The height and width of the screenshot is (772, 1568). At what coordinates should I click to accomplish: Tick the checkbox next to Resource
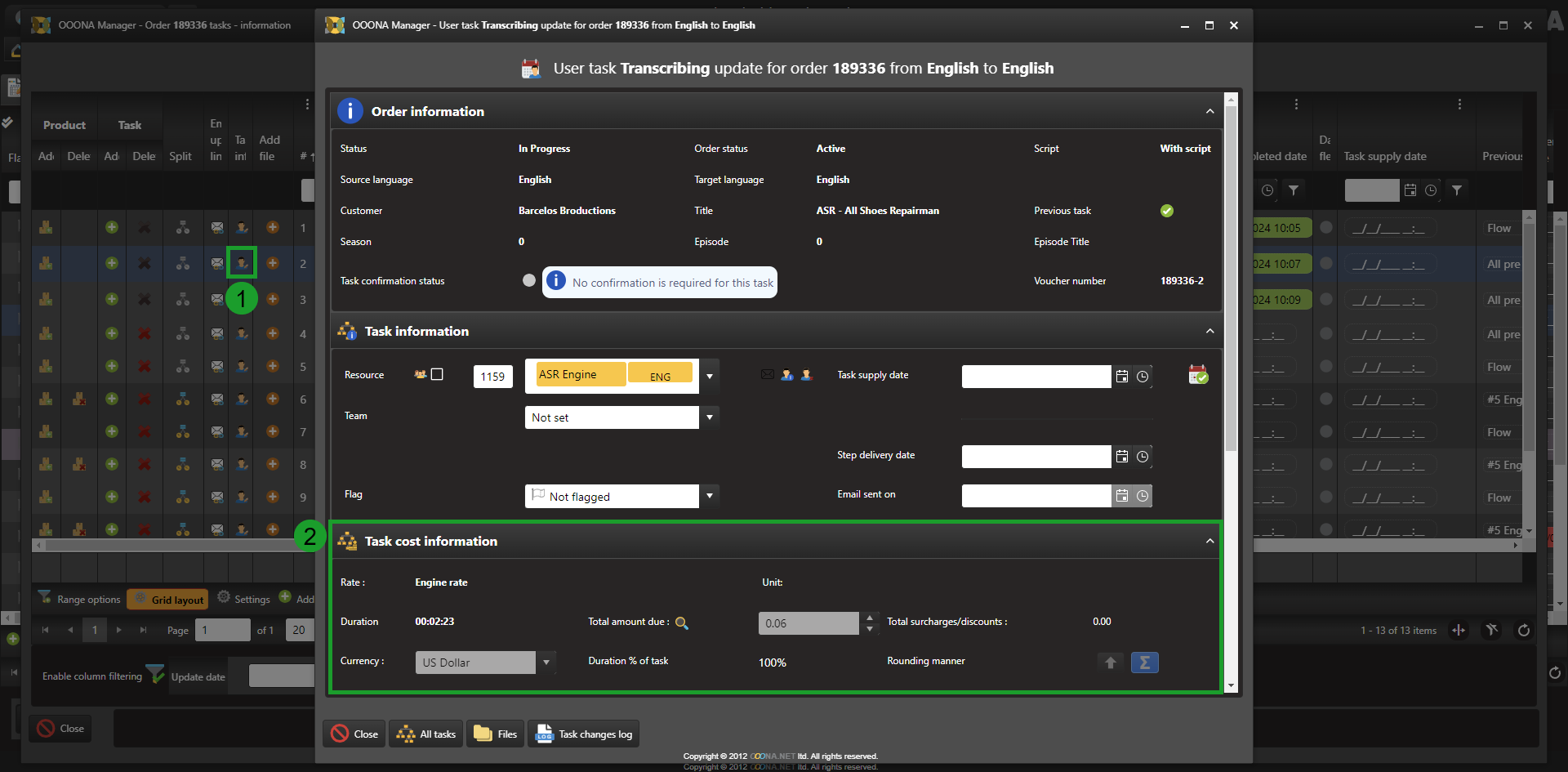(x=437, y=374)
